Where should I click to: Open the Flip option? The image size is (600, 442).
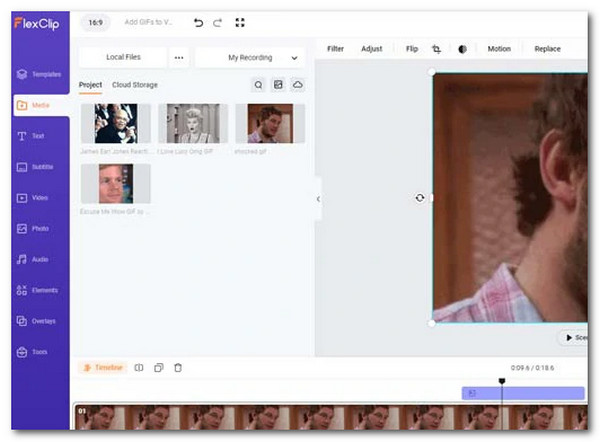412,49
